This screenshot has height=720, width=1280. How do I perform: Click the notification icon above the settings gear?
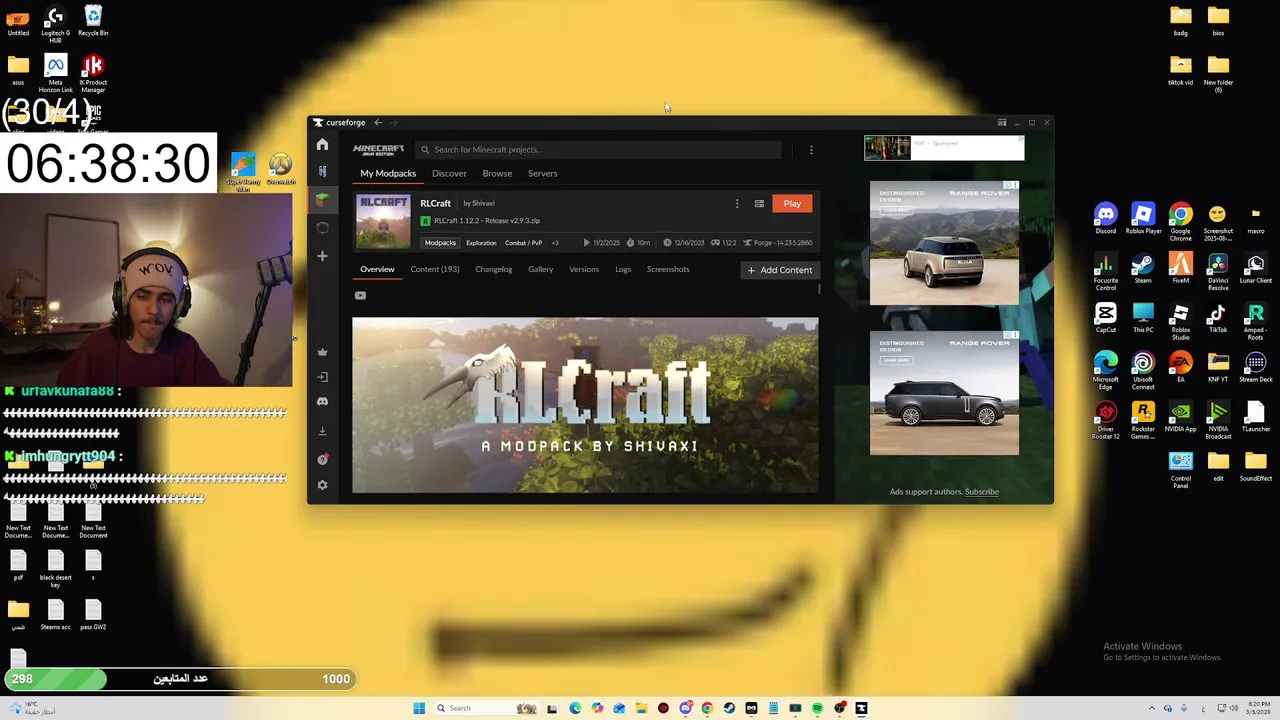(322, 459)
